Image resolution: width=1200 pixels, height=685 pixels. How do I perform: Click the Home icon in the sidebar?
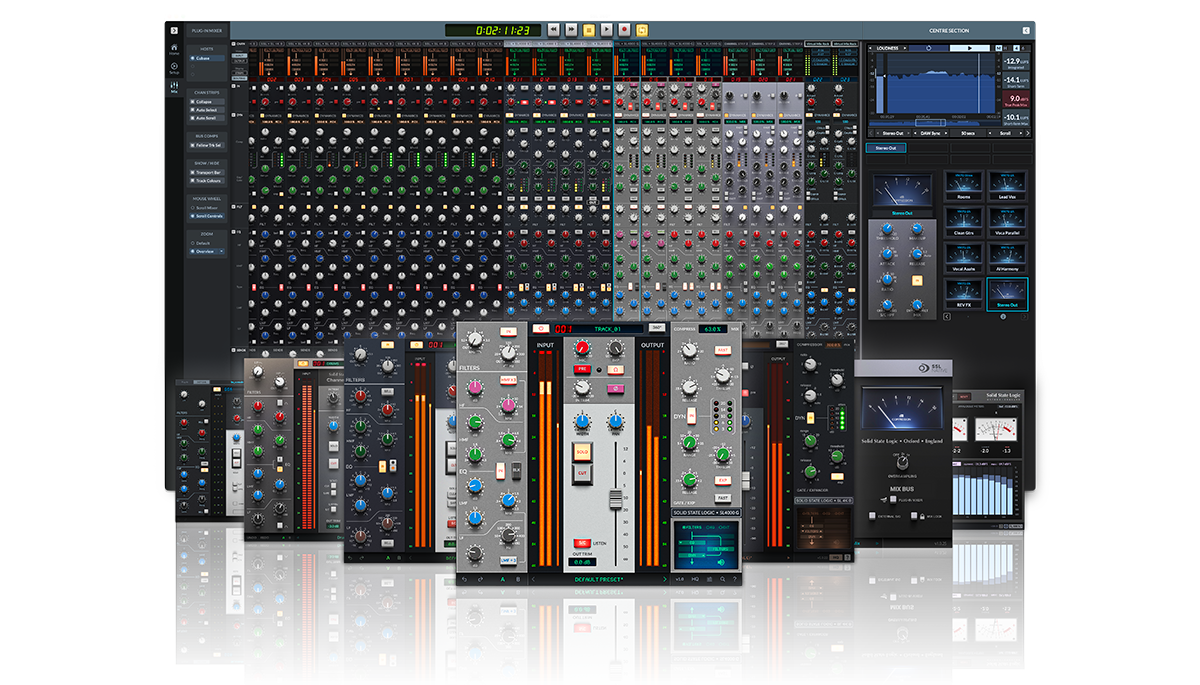172,47
